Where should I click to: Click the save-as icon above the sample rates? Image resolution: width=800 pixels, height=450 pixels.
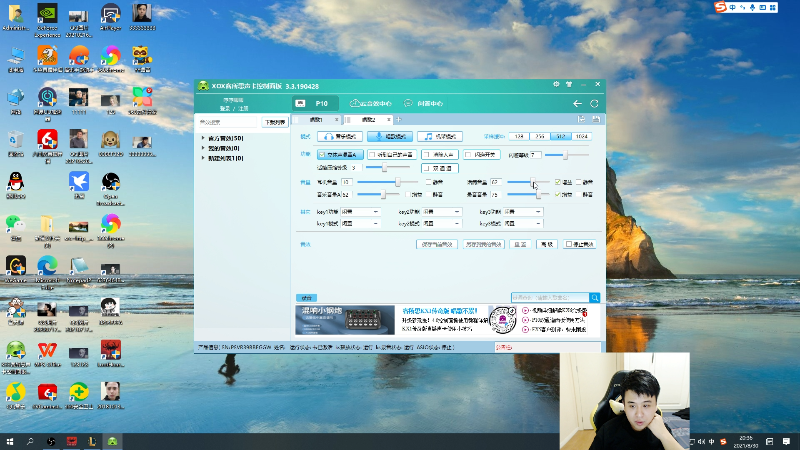[581, 119]
